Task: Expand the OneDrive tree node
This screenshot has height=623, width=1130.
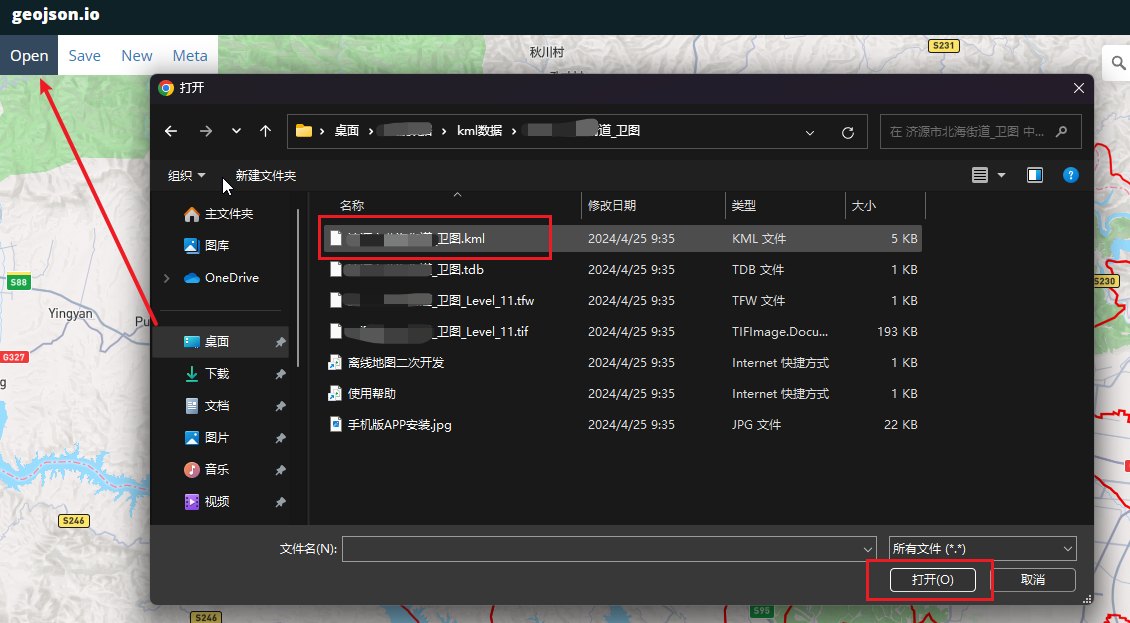Action: [x=166, y=278]
